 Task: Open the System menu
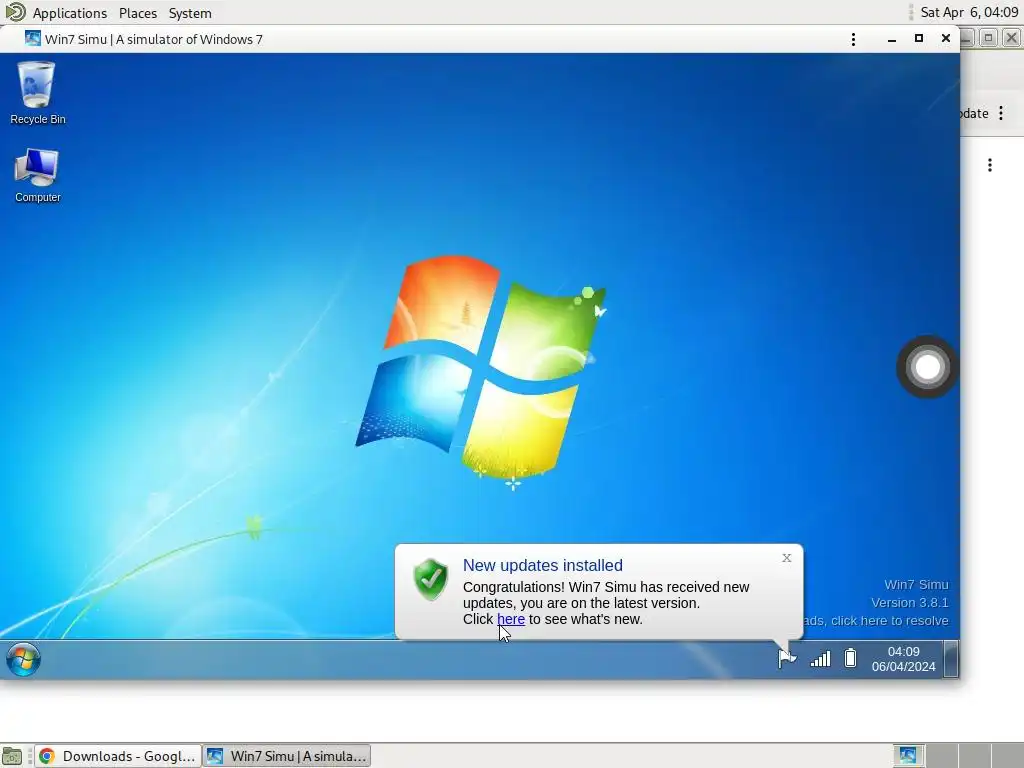(x=190, y=13)
